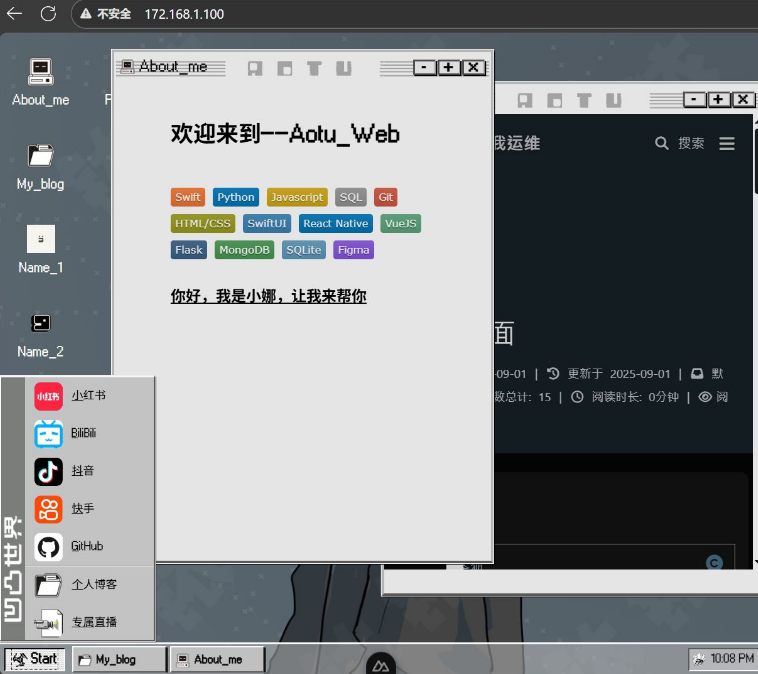Image resolution: width=758 pixels, height=674 pixels.
Task: Open the GitHub entry in Start menu
Action: 86,547
